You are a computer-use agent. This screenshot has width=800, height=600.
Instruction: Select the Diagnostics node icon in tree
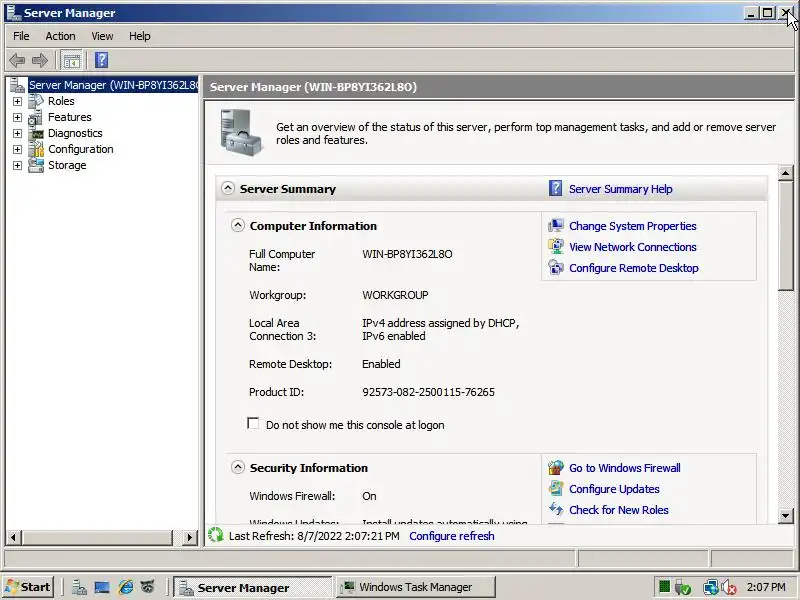[x=36, y=134]
